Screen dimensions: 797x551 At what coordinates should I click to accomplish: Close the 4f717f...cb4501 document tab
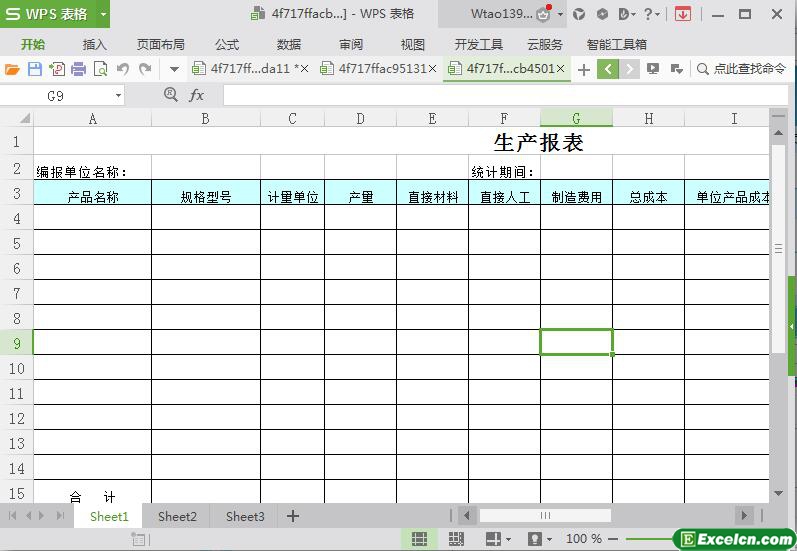tap(560, 69)
